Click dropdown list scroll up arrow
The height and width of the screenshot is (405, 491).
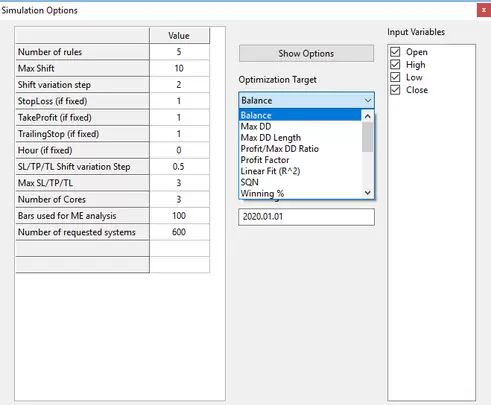click(368, 116)
